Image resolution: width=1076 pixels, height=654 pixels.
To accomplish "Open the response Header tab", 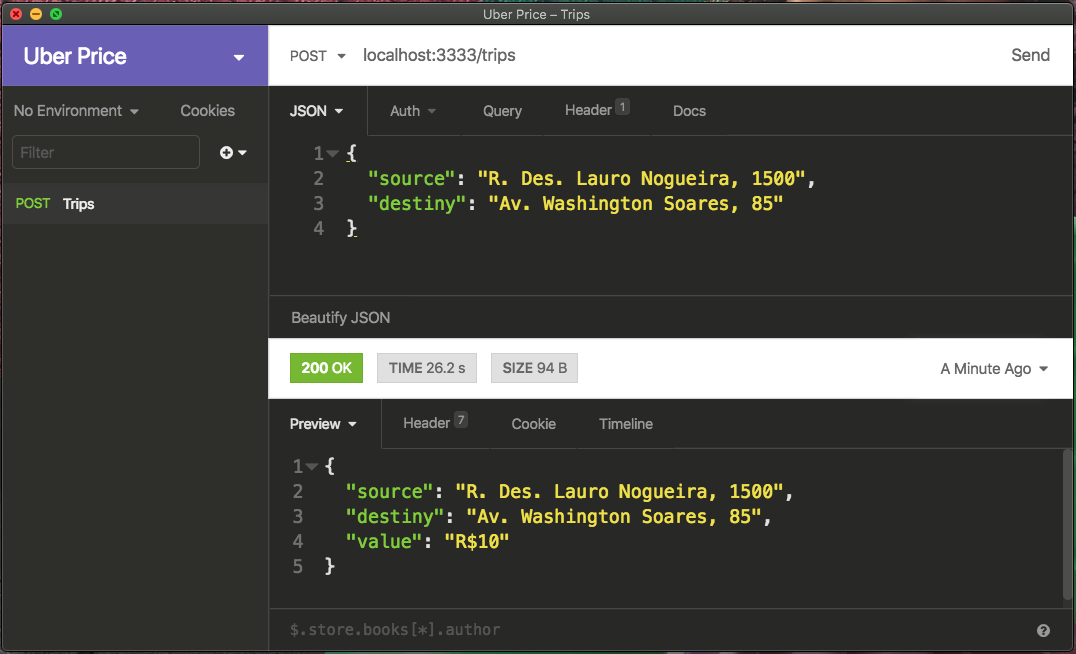I will click(435, 423).
